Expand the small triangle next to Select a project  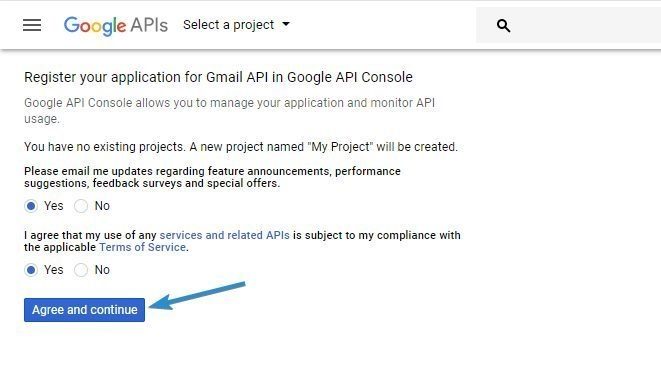click(x=286, y=24)
